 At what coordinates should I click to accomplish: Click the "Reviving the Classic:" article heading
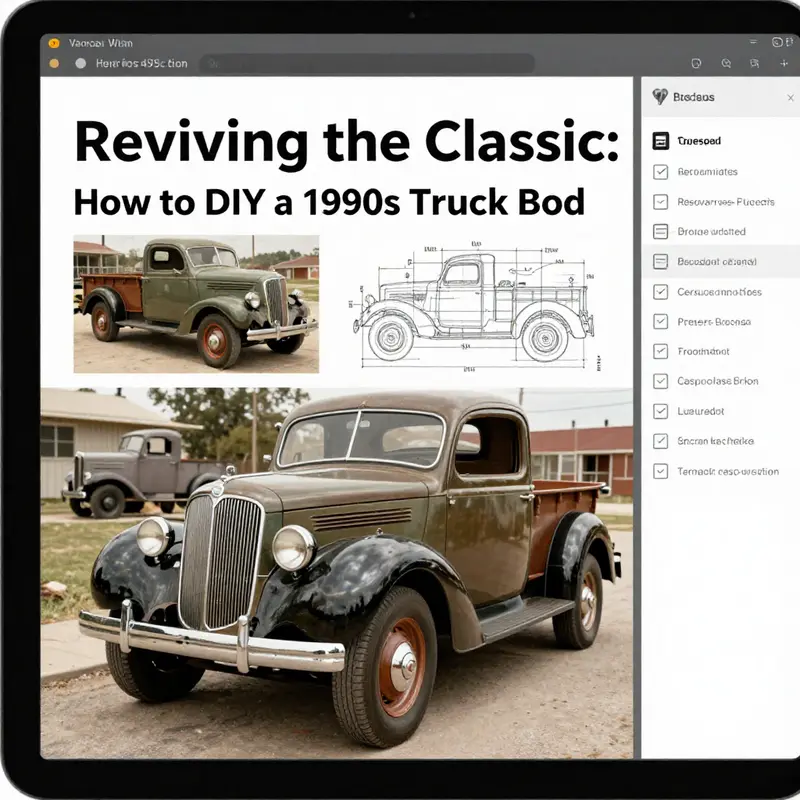pyautogui.click(x=346, y=142)
